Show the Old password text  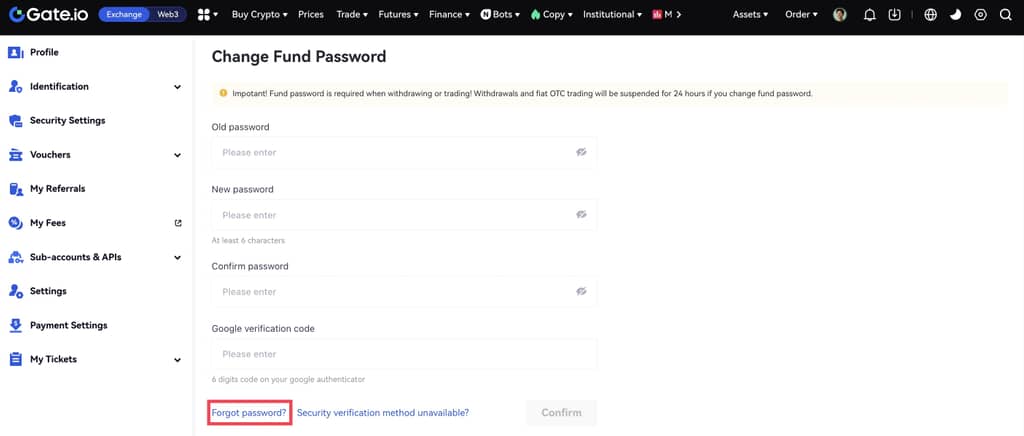coord(581,152)
